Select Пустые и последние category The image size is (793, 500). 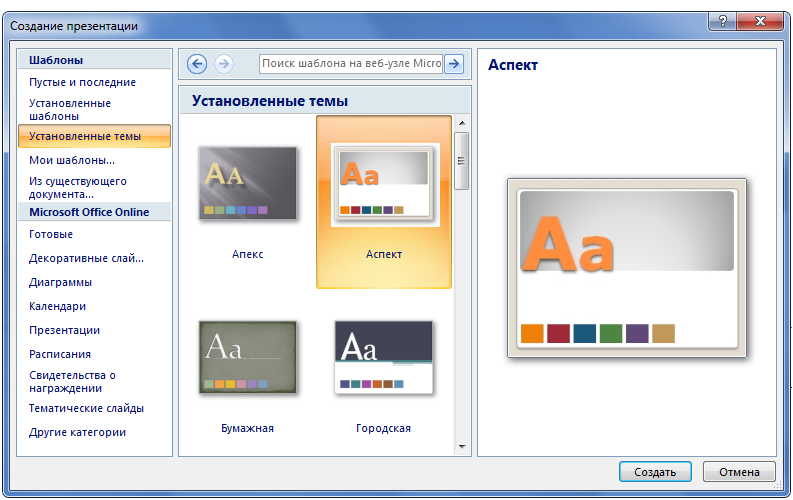pyautogui.click(x=82, y=82)
